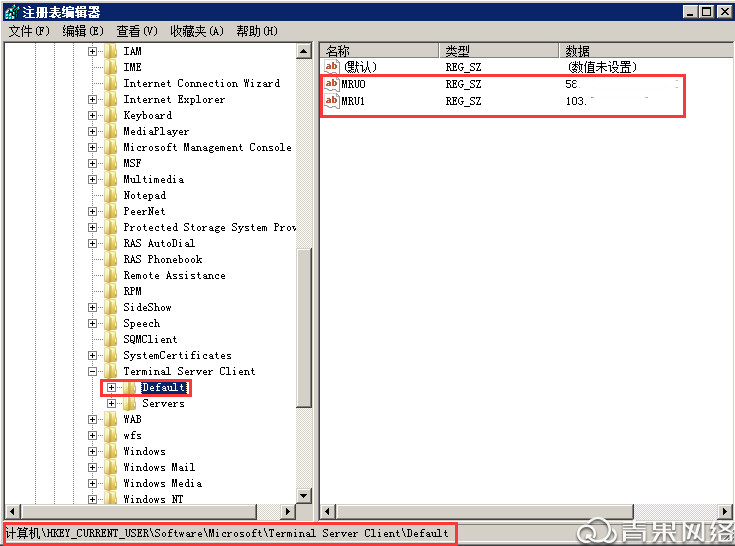The height and width of the screenshot is (546, 735).
Task: Click the Remote Assistance folder icon
Action: click(111, 275)
